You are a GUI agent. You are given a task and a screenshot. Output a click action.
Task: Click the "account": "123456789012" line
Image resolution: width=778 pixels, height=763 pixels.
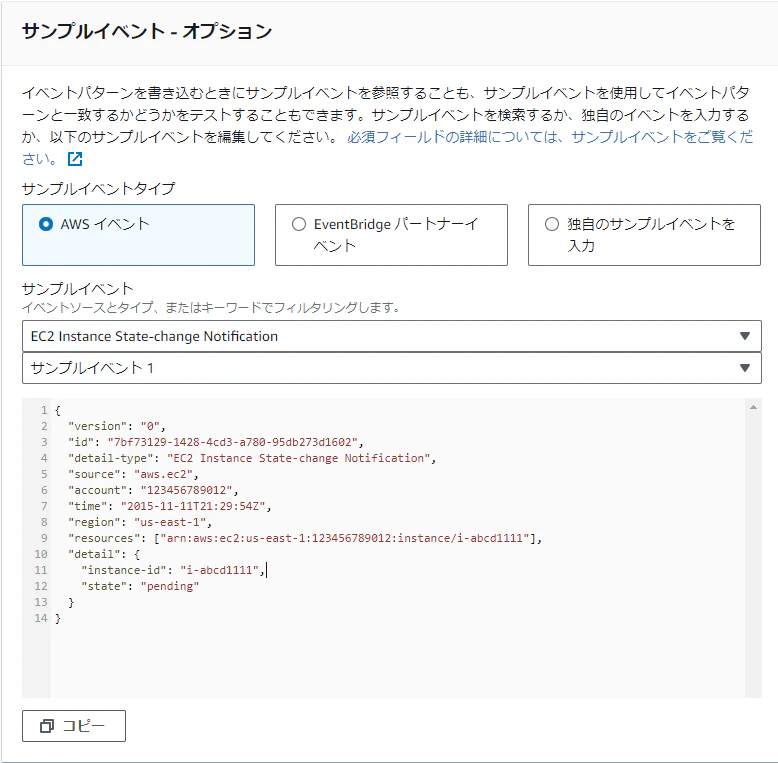click(x=153, y=490)
